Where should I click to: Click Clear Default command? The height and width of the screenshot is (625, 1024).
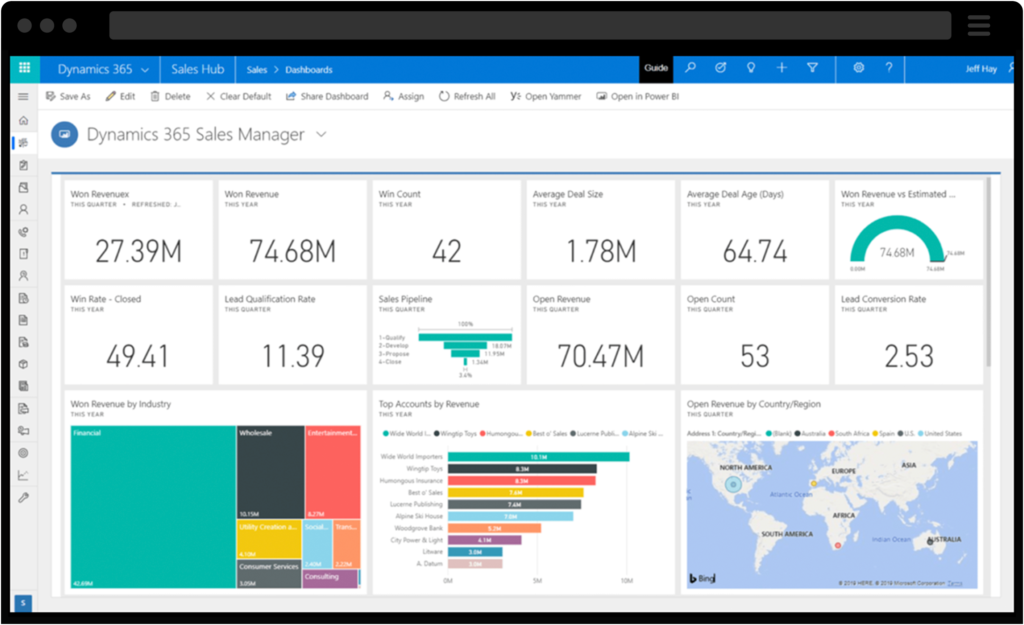(x=238, y=96)
